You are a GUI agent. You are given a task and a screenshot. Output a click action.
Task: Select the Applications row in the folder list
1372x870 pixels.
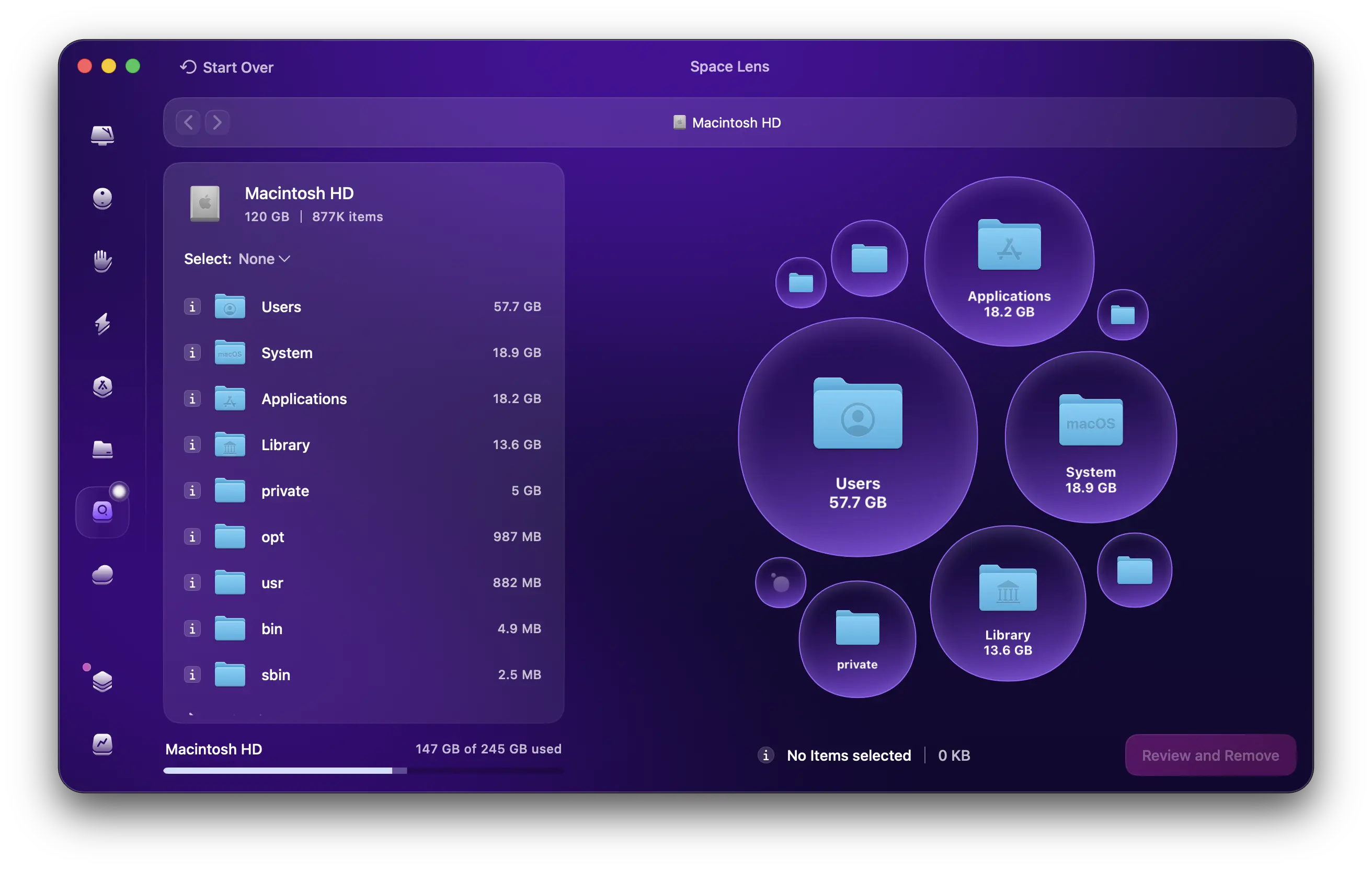tap(363, 399)
